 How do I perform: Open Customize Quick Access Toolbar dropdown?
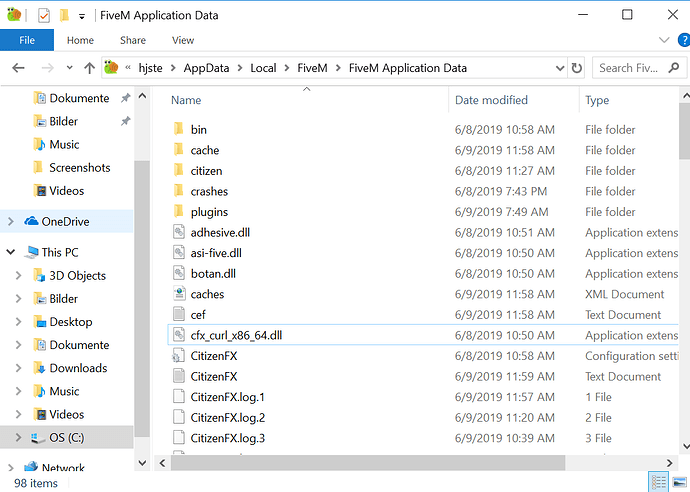click(82, 16)
